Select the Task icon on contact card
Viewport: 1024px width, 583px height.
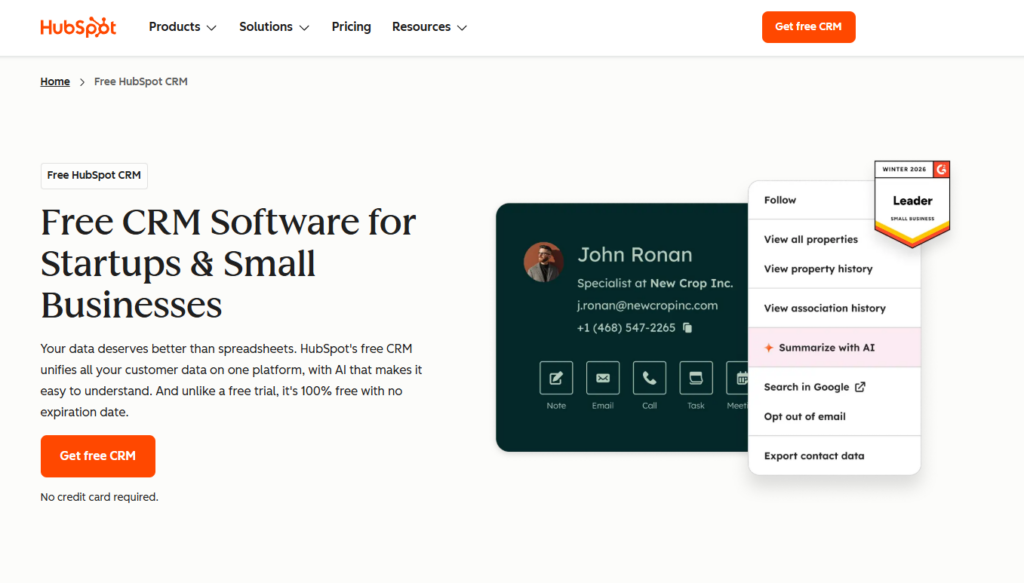point(696,377)
